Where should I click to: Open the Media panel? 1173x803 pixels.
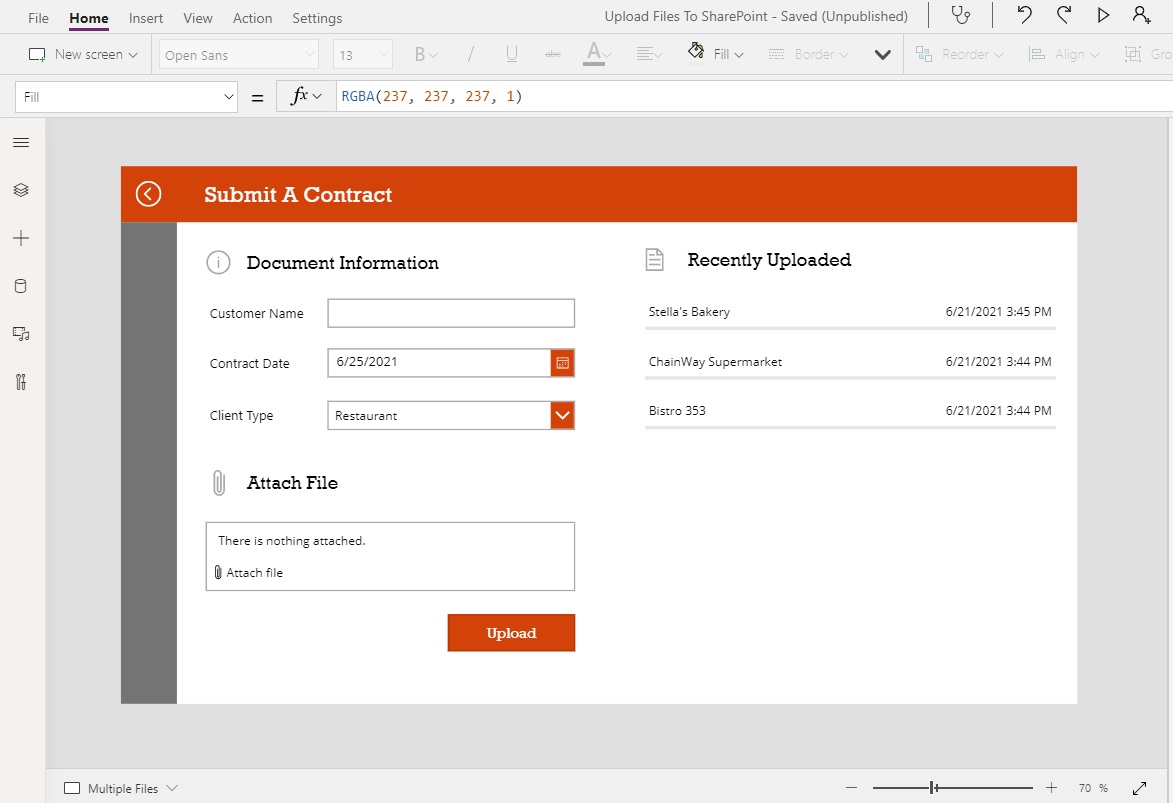click(x=21, y=333)
